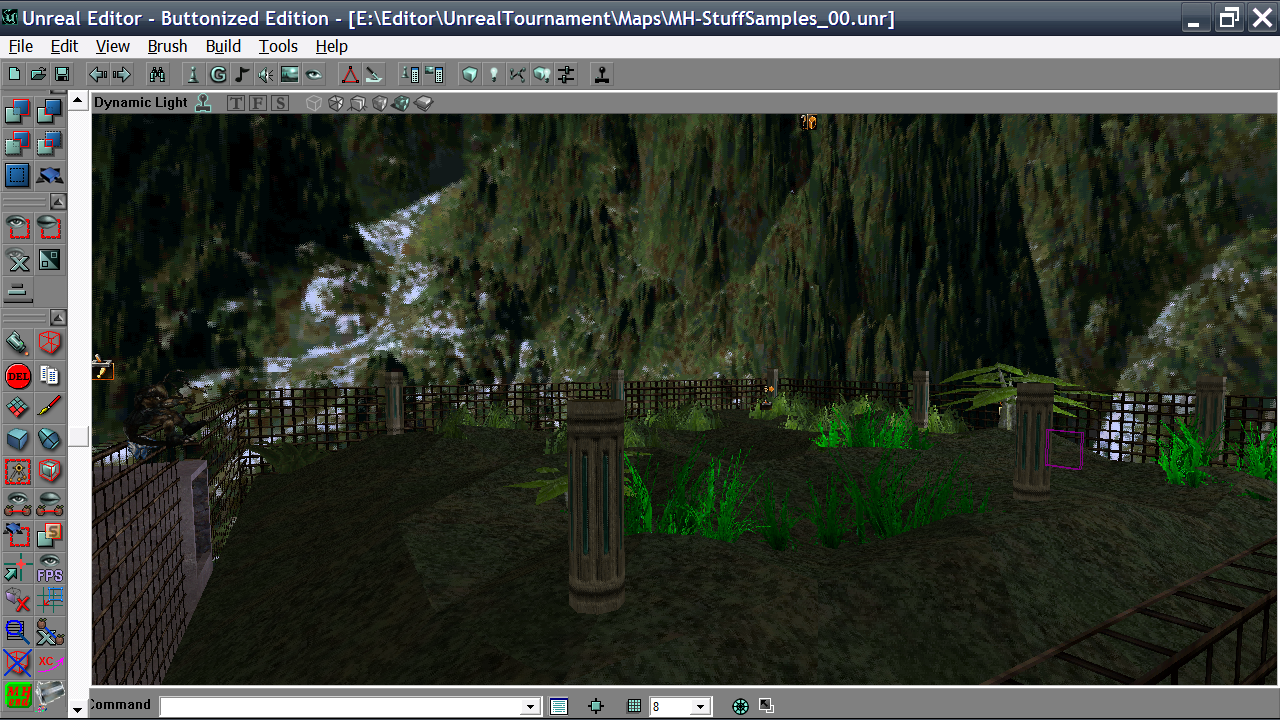Viewport: 1280px width, 720px height.
Task: Click the XC curved arrow icon
Action: tap(49, 662)
